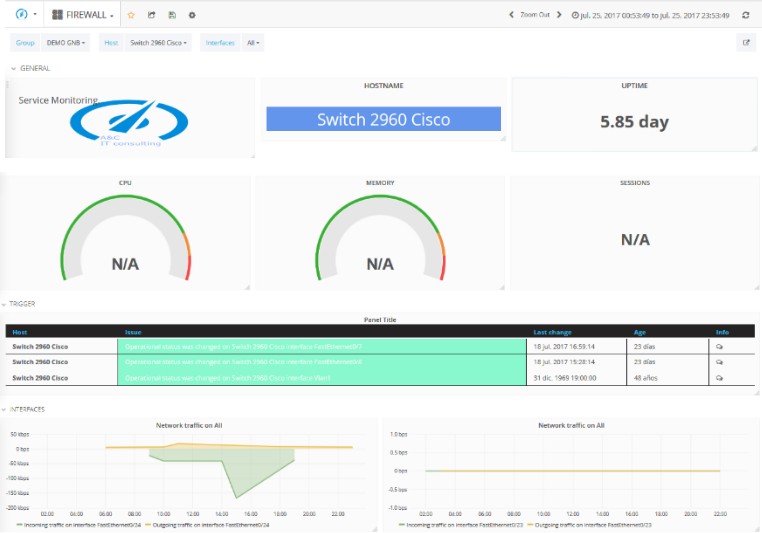
Task: Open info comment for FastEthernet0/7 trigger
Action: (719, 347)
